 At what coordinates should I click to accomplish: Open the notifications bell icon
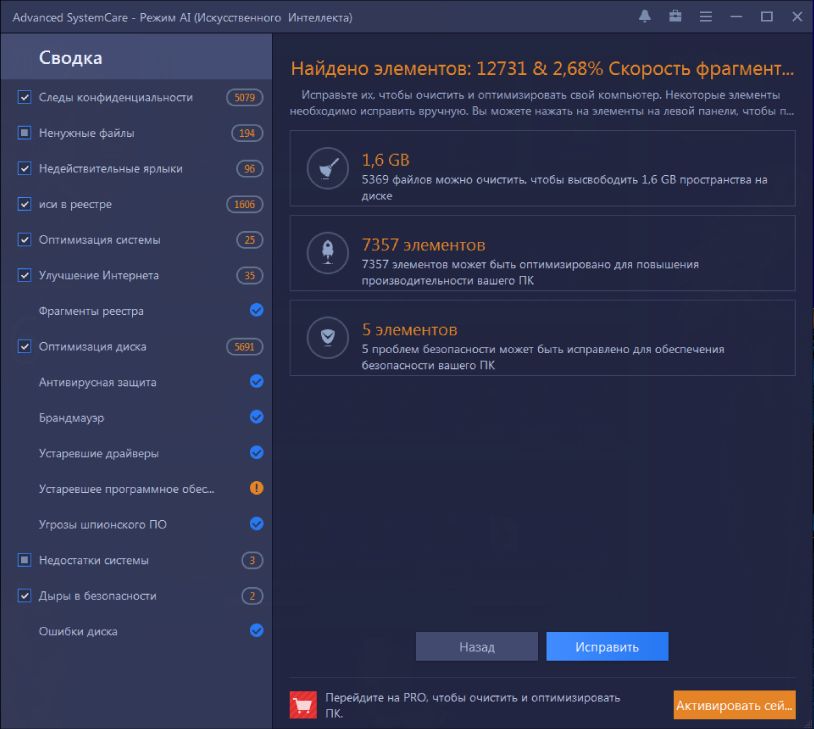point(644,17)
